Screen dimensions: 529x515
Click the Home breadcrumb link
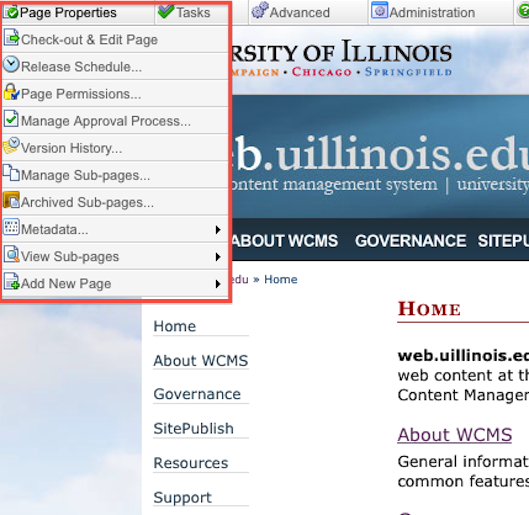tap(281, 279)
